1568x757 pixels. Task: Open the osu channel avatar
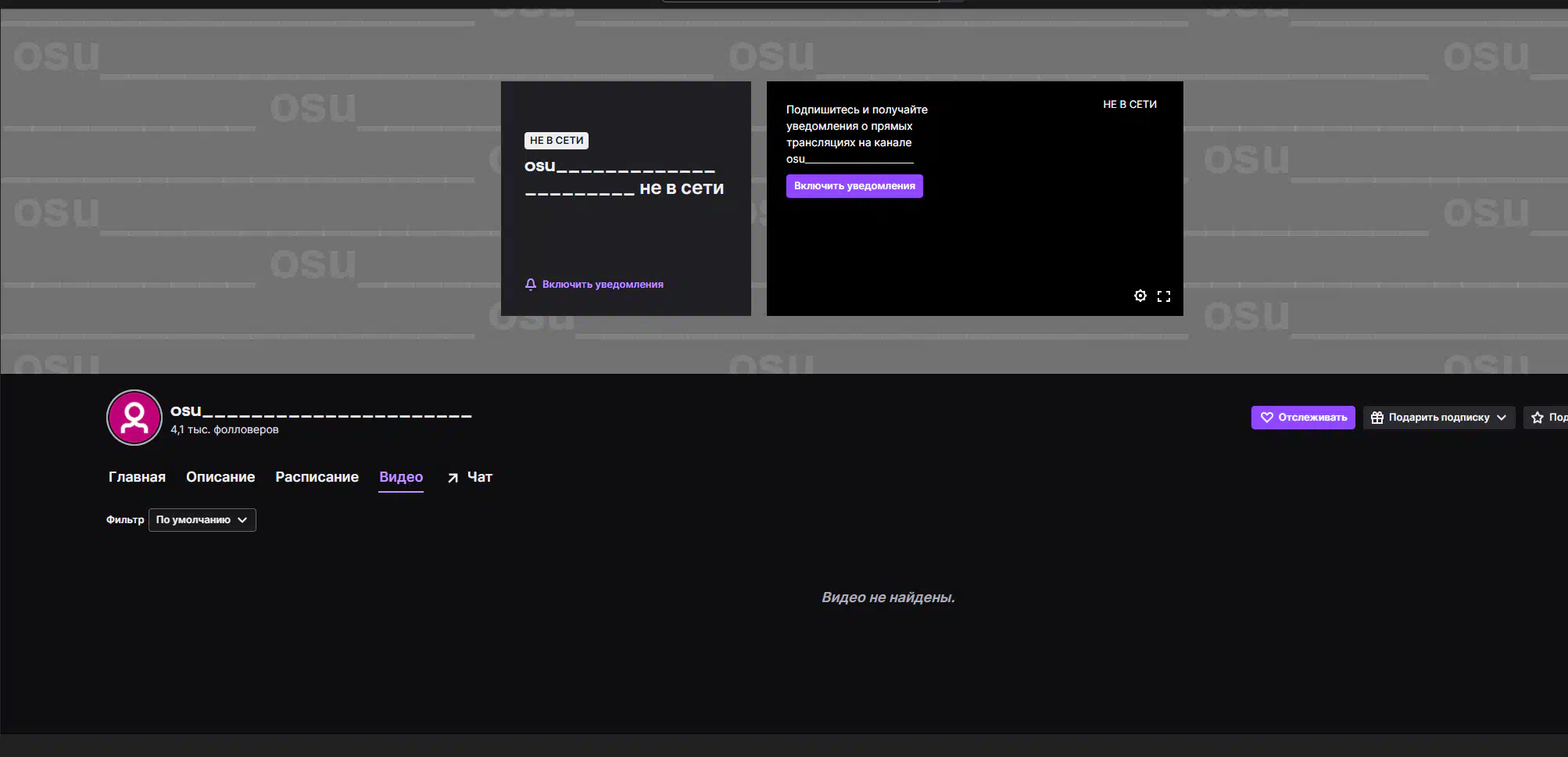point(134,418)
